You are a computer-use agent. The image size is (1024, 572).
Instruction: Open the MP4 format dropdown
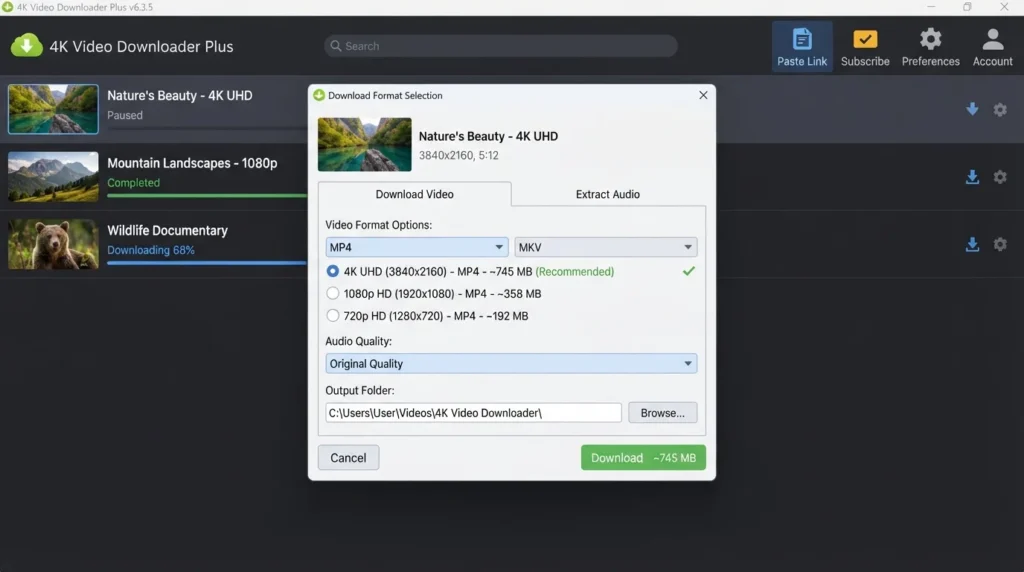click(x=416, y=247)
